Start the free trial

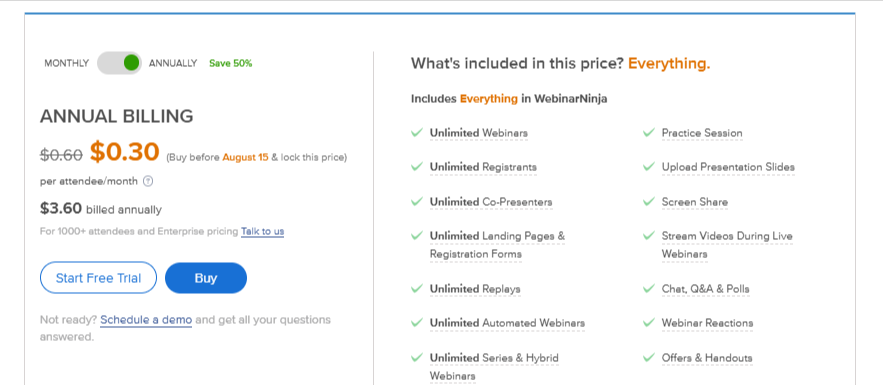click(98, 277)
